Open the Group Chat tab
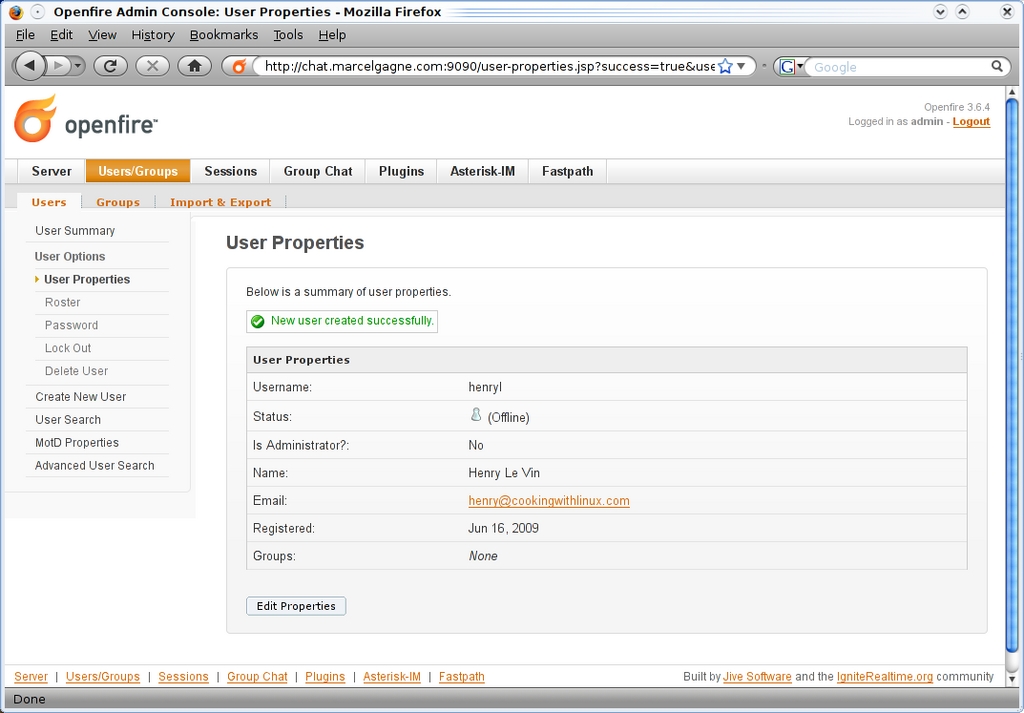The height and width of the screenshot is (713, 1024). pyautogui.click(x=317, y=171)
